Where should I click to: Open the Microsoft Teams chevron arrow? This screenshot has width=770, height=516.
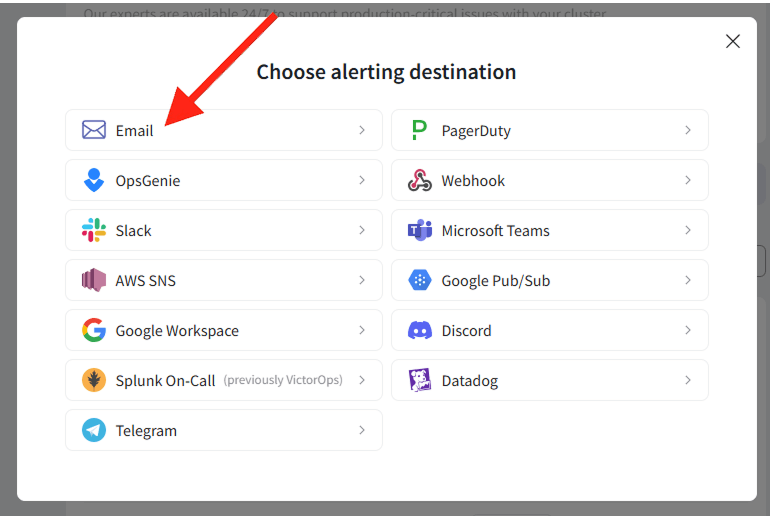click(x=688, y=230)
